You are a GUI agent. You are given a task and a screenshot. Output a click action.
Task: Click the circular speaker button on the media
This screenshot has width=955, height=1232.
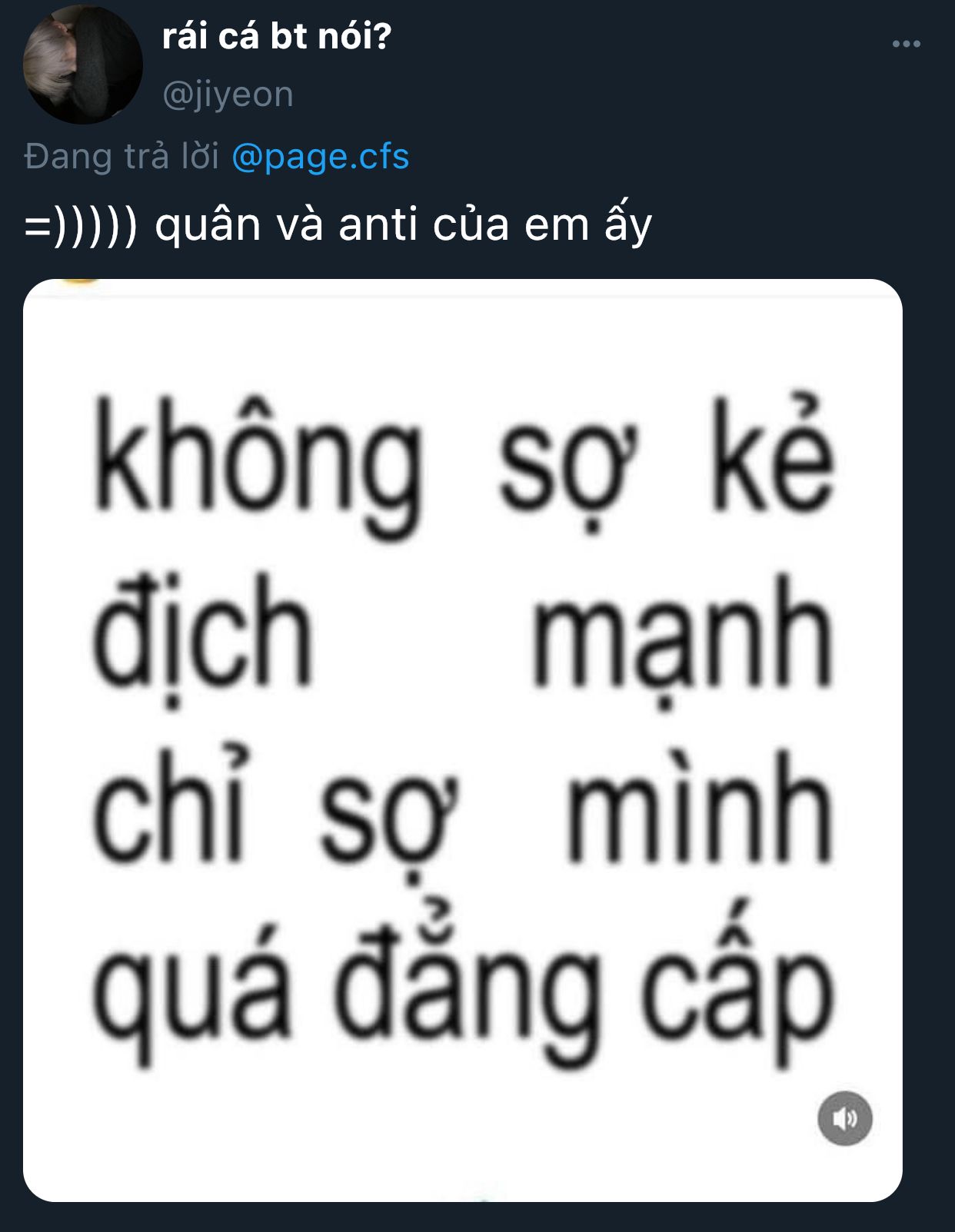(x=844, y=1118)
